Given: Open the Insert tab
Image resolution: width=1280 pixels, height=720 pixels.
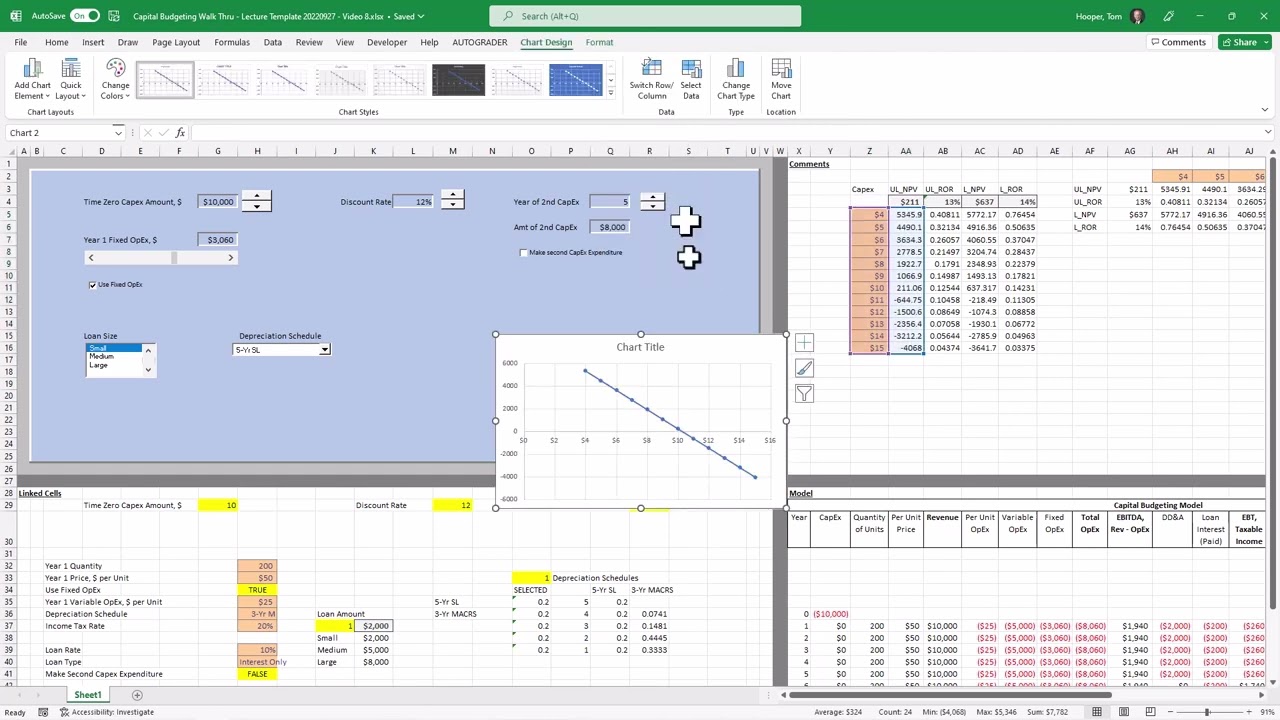Looking at the screenshot, I should tap(93, 42).
